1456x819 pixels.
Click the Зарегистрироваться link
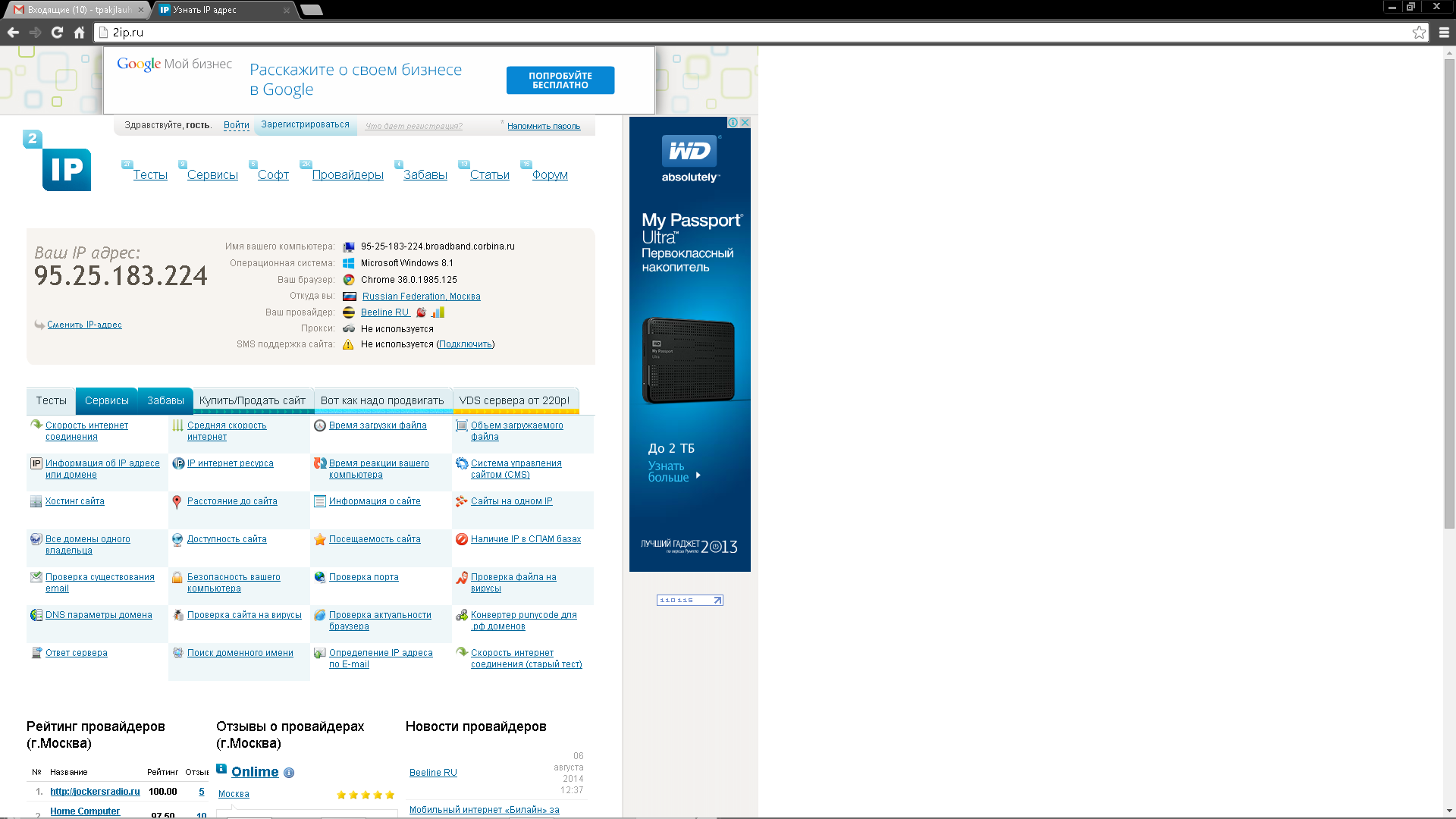[305, 125]
